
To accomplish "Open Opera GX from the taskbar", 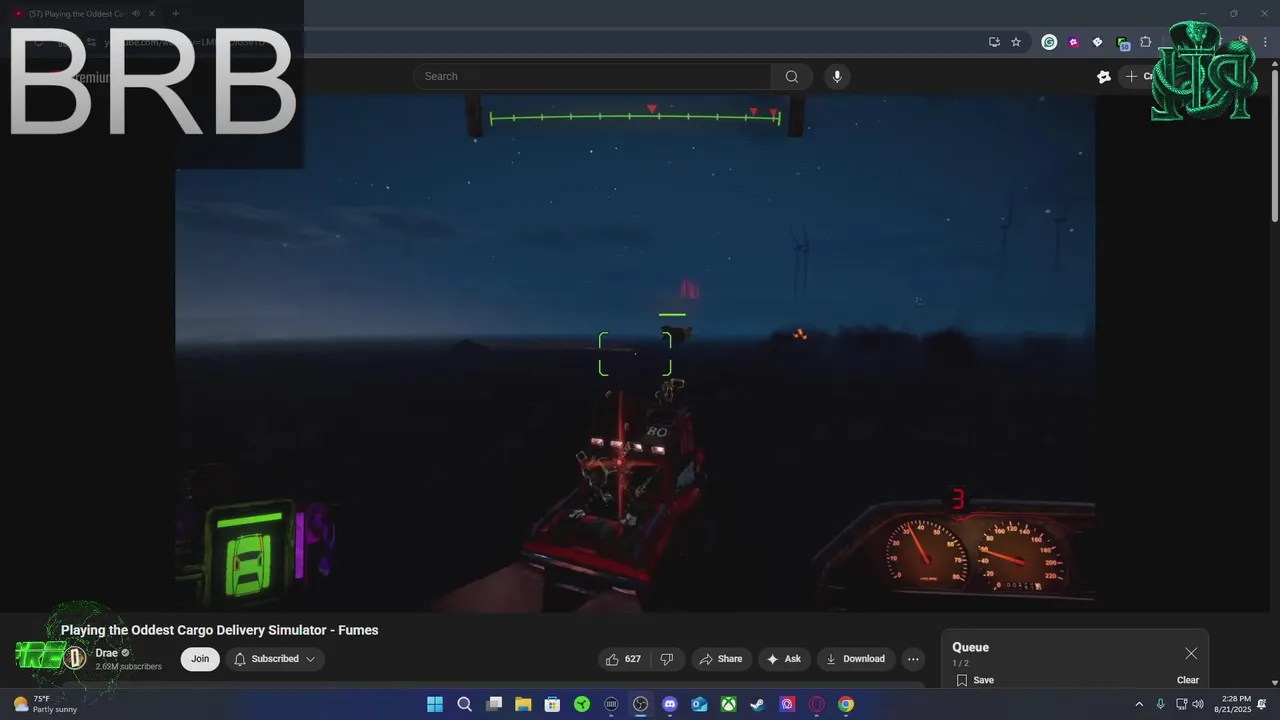I will (817, 704).
